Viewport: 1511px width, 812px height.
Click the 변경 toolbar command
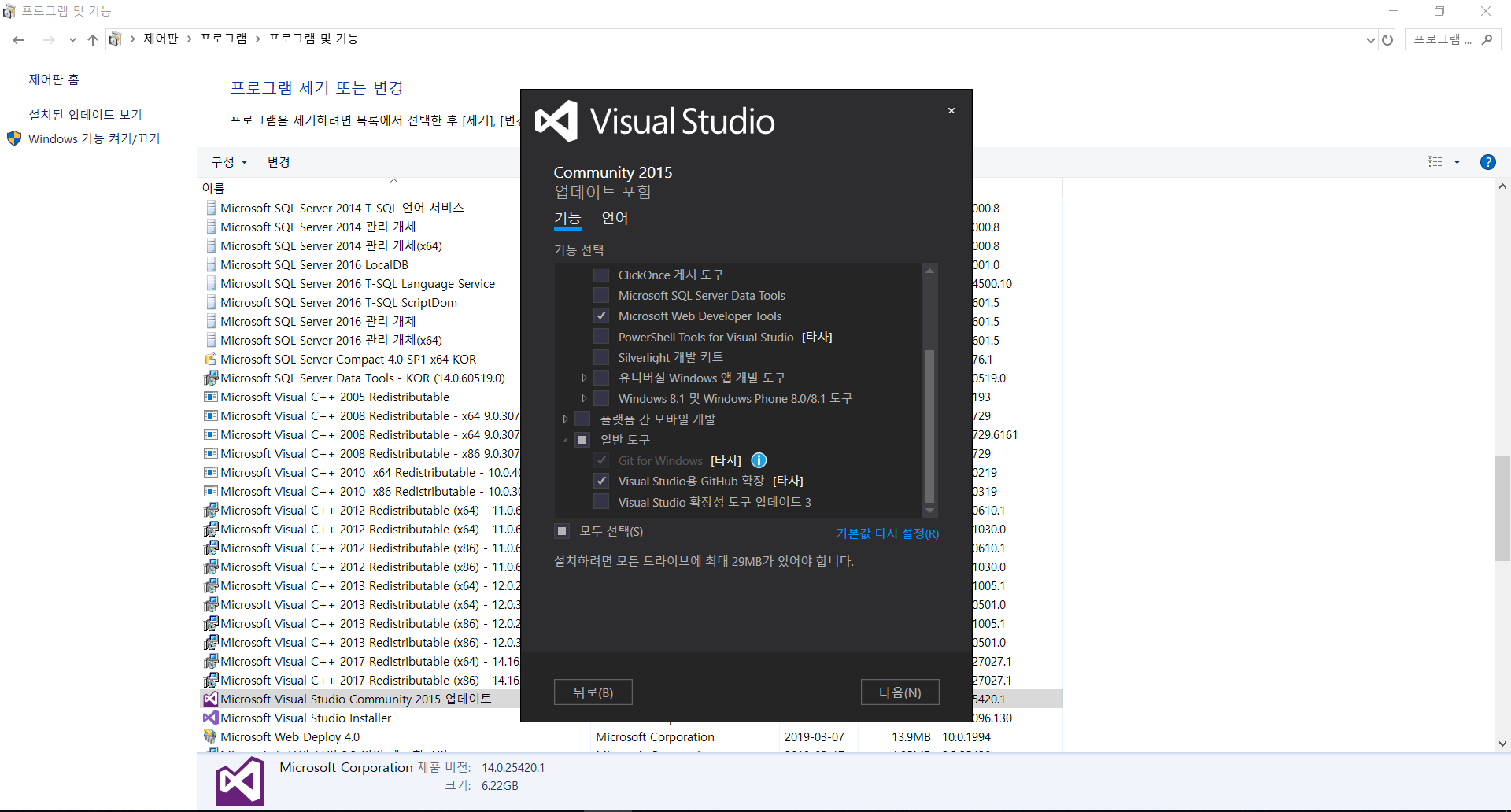[x=279, y=162]
